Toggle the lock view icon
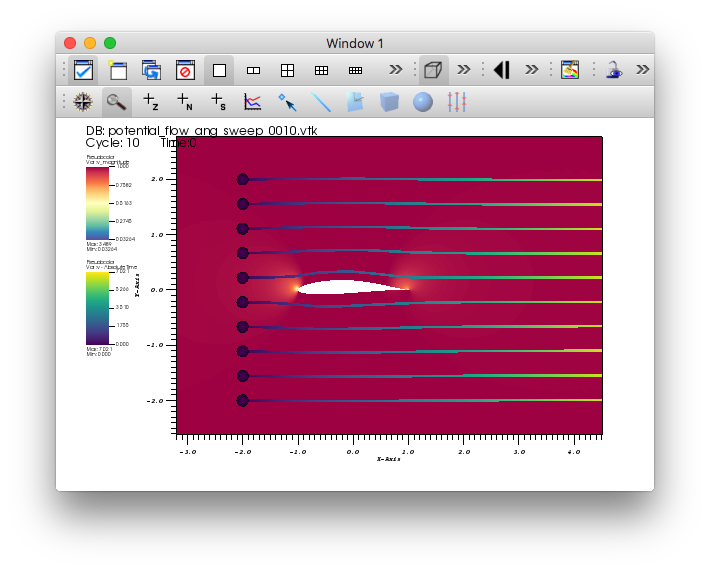The image size is (710, 571). [x=613, y=70]
